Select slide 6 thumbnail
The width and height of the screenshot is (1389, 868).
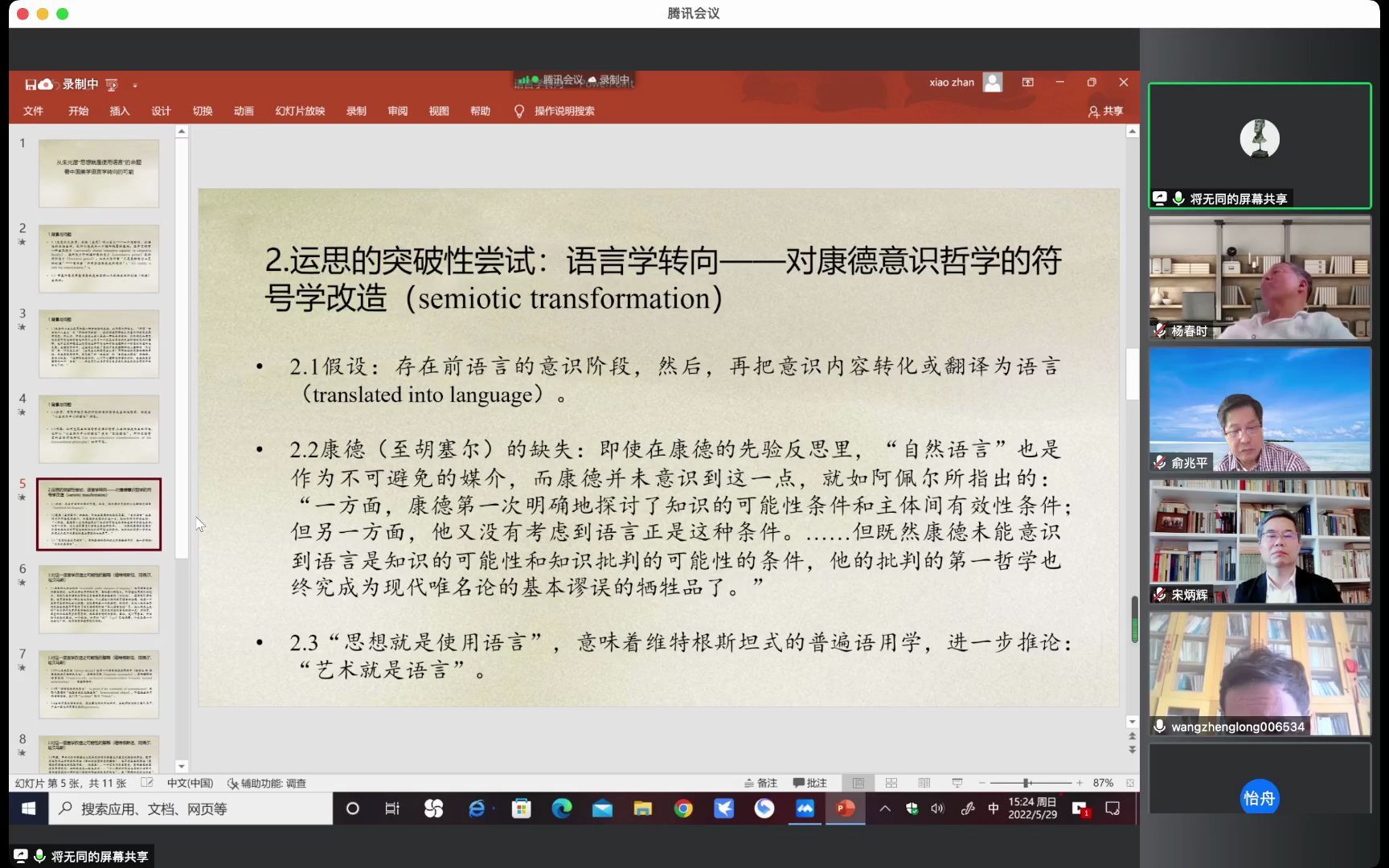click(99, 600)
